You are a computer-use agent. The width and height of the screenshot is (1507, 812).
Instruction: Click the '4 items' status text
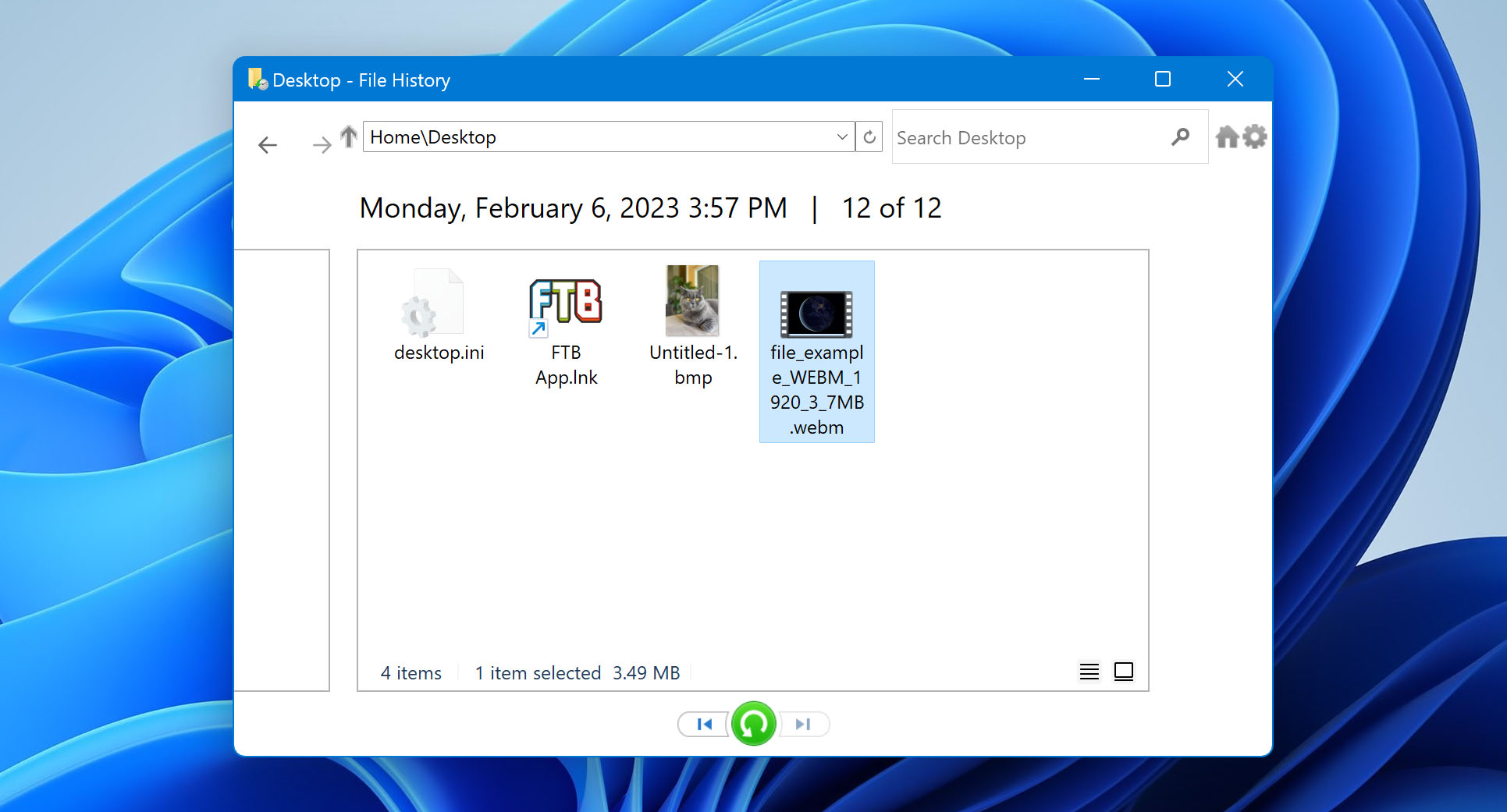pos(411,672)
